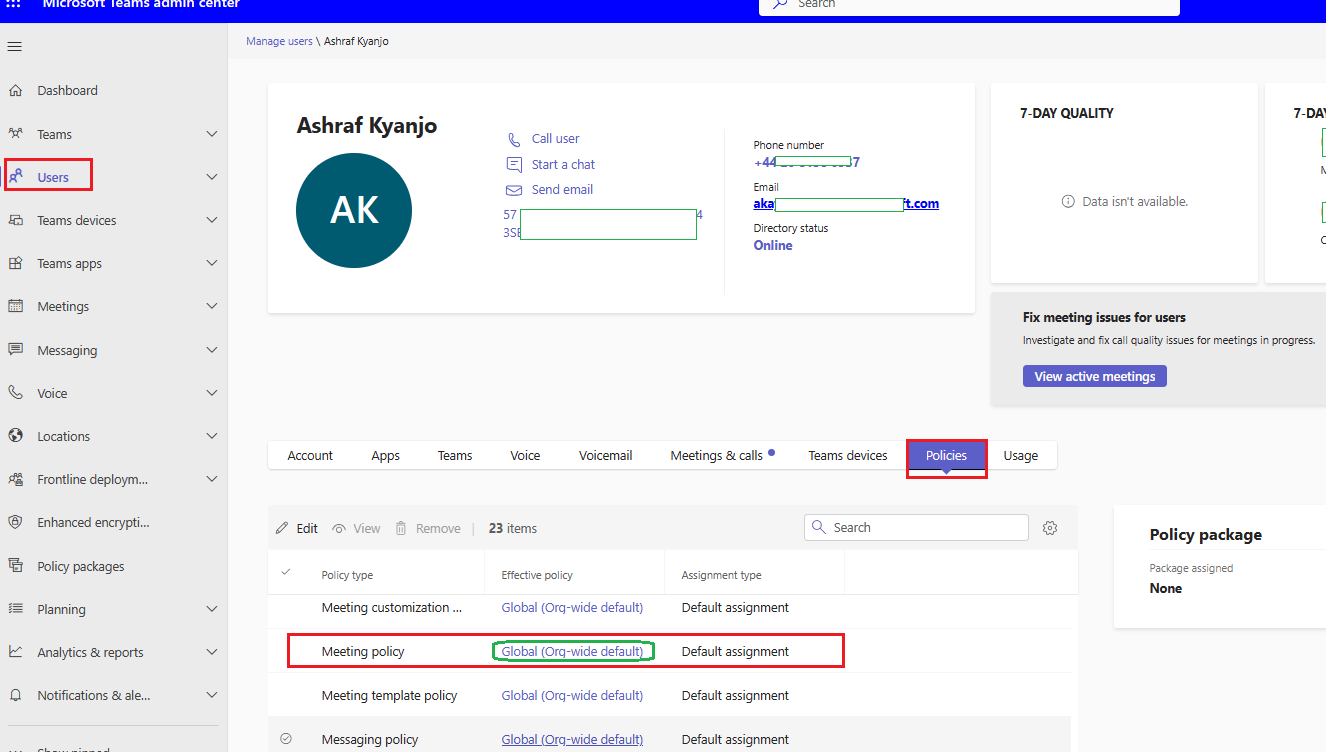Open Global (Org-wide default) meeting policy link

572,650
